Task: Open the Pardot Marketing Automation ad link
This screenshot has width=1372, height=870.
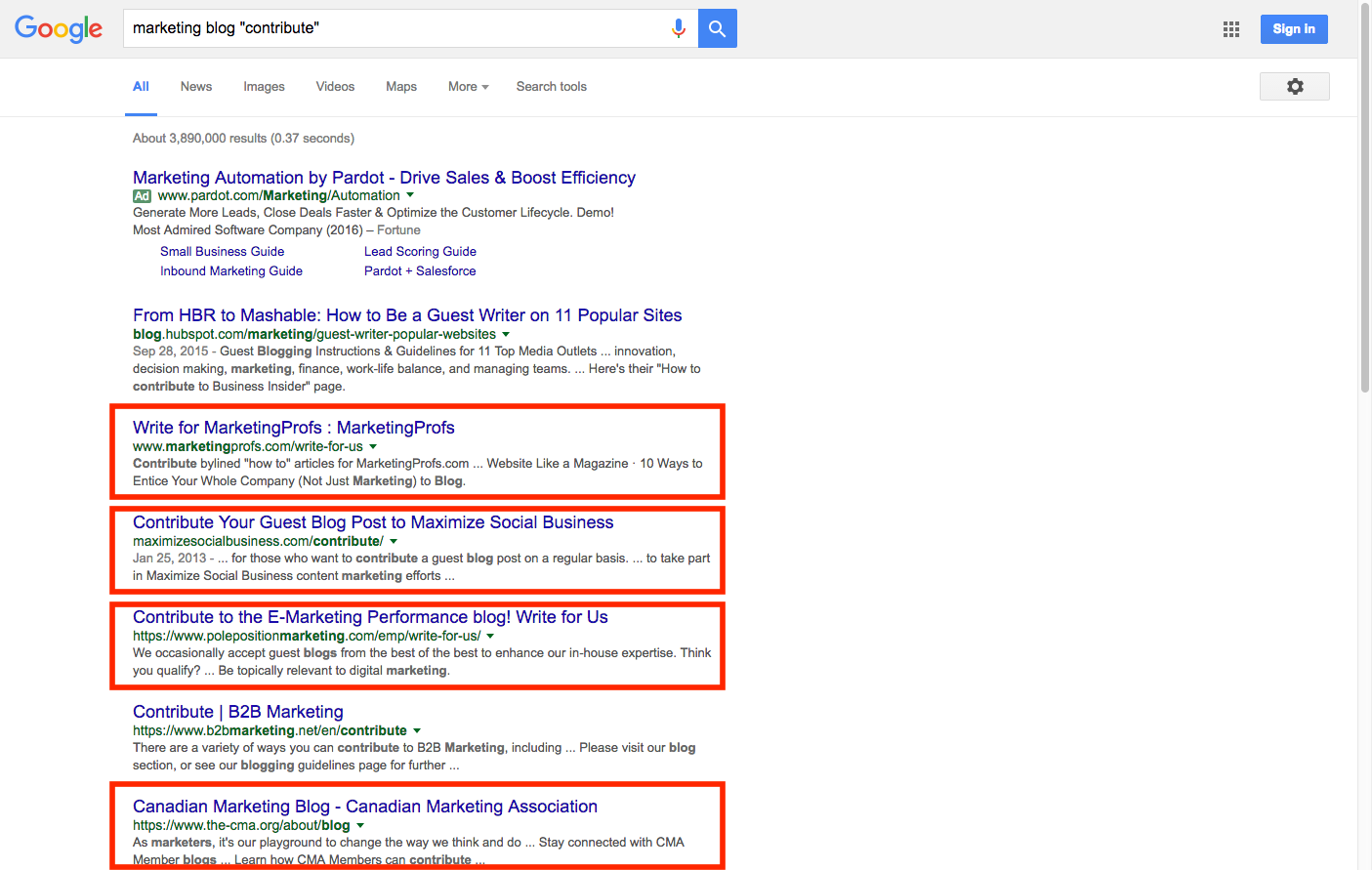Action: [384, 178]
